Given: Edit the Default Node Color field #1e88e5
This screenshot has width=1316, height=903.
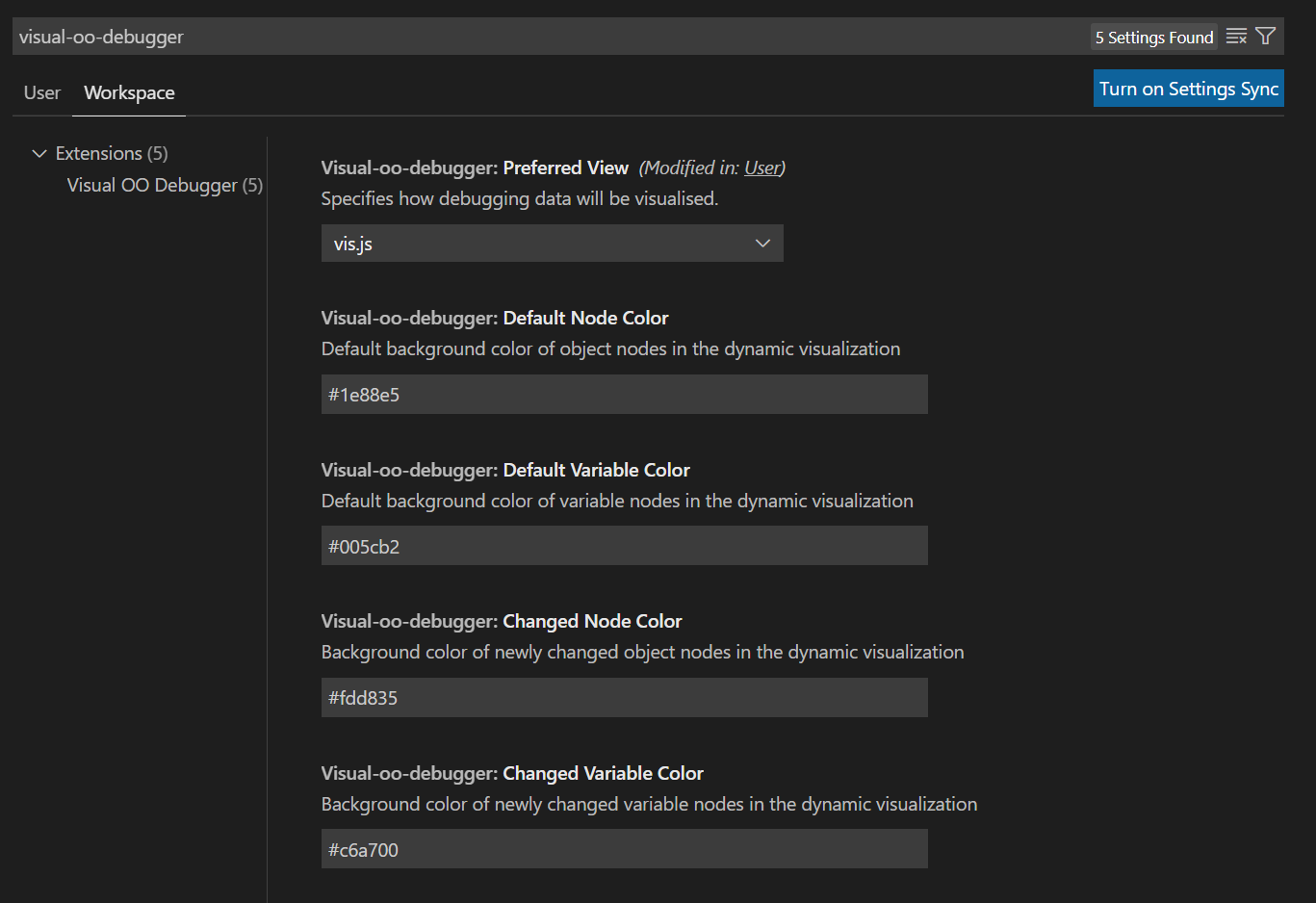Looking at the screenshot, I should pos(625,395).
